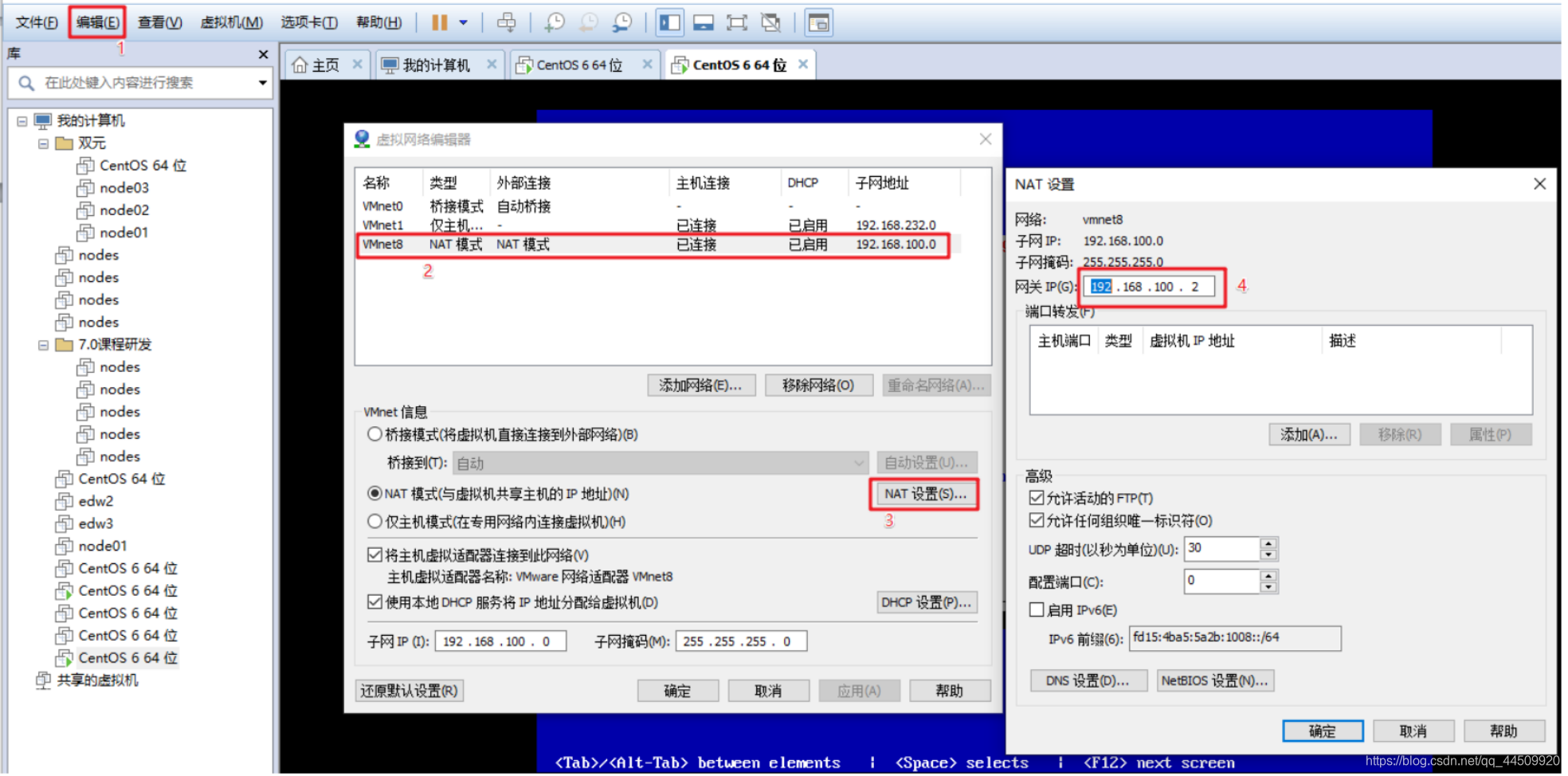Decrease 配置端口 value with down arrow
Image resolution: width=1568 pixels, height=776 pixels.
tap(1268, 587)
